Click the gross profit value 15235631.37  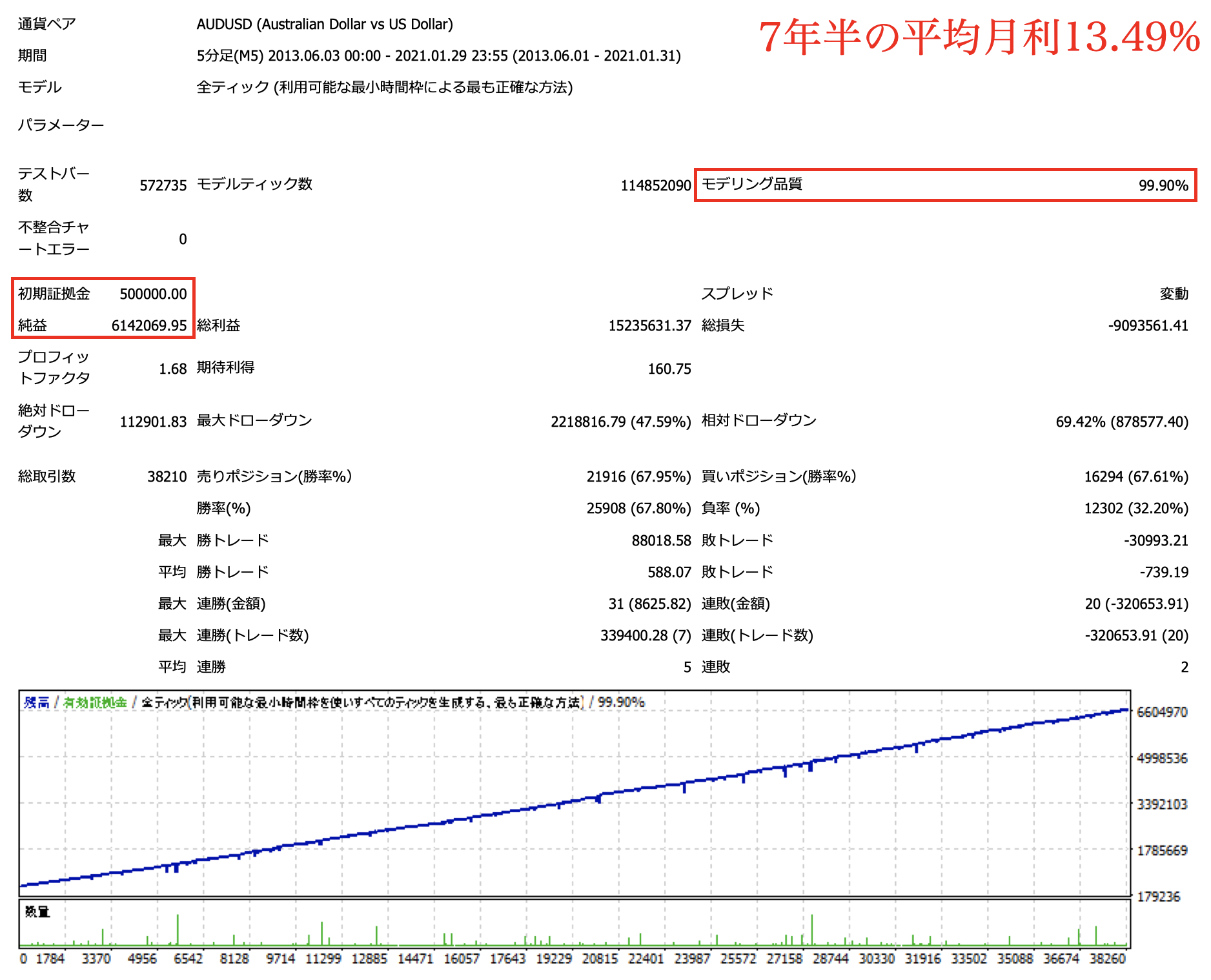click(x=649, y=326)
